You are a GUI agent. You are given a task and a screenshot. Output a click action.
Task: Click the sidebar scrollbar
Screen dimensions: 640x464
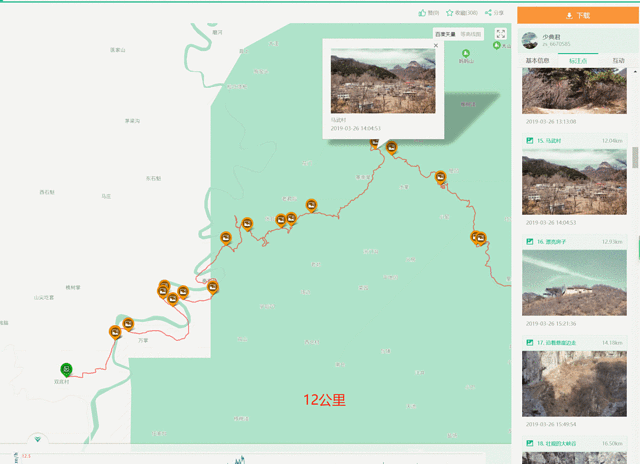pyautogui.click(x=634, y=158)
